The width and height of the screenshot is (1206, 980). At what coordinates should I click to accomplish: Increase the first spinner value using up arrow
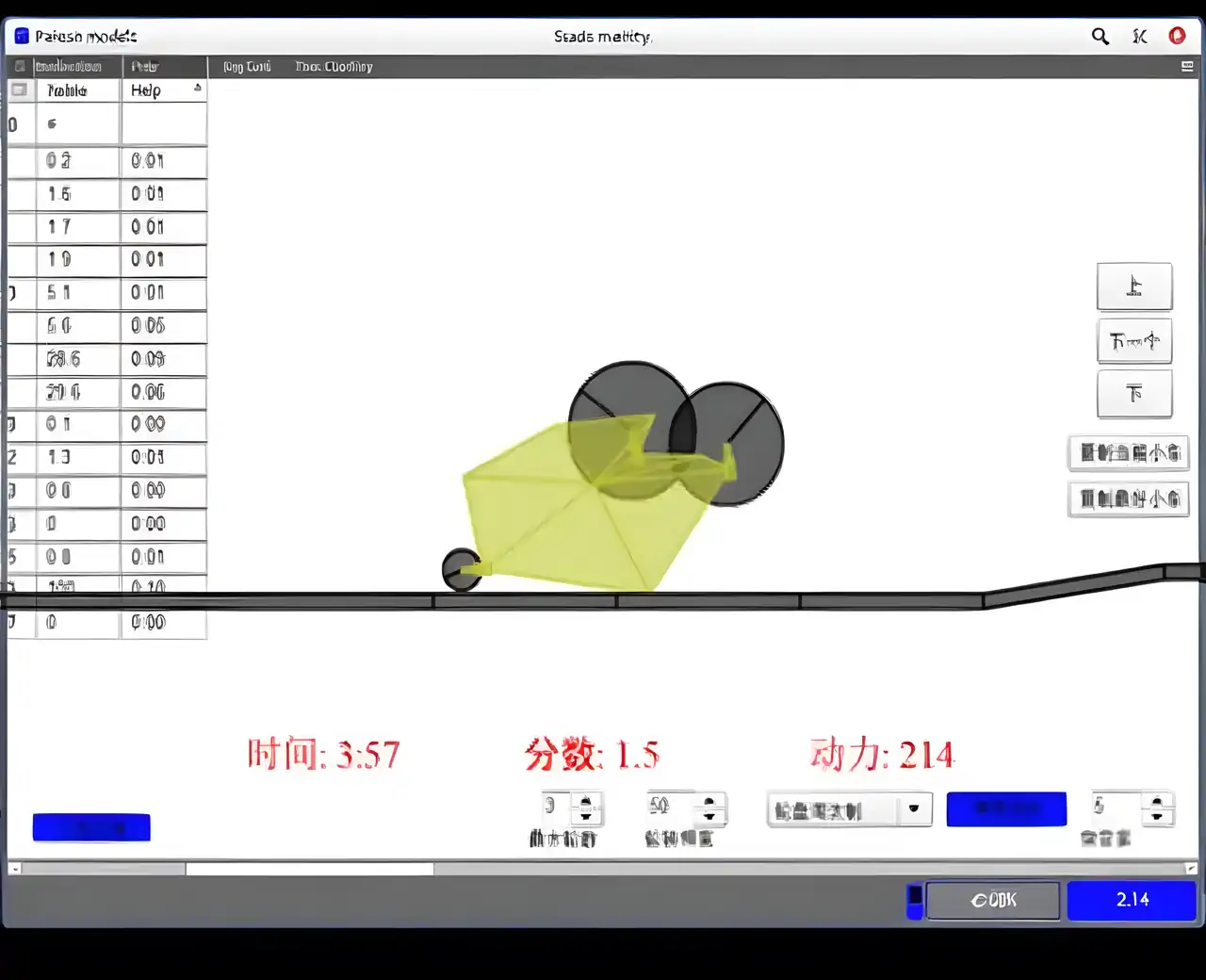coord(587,801)
